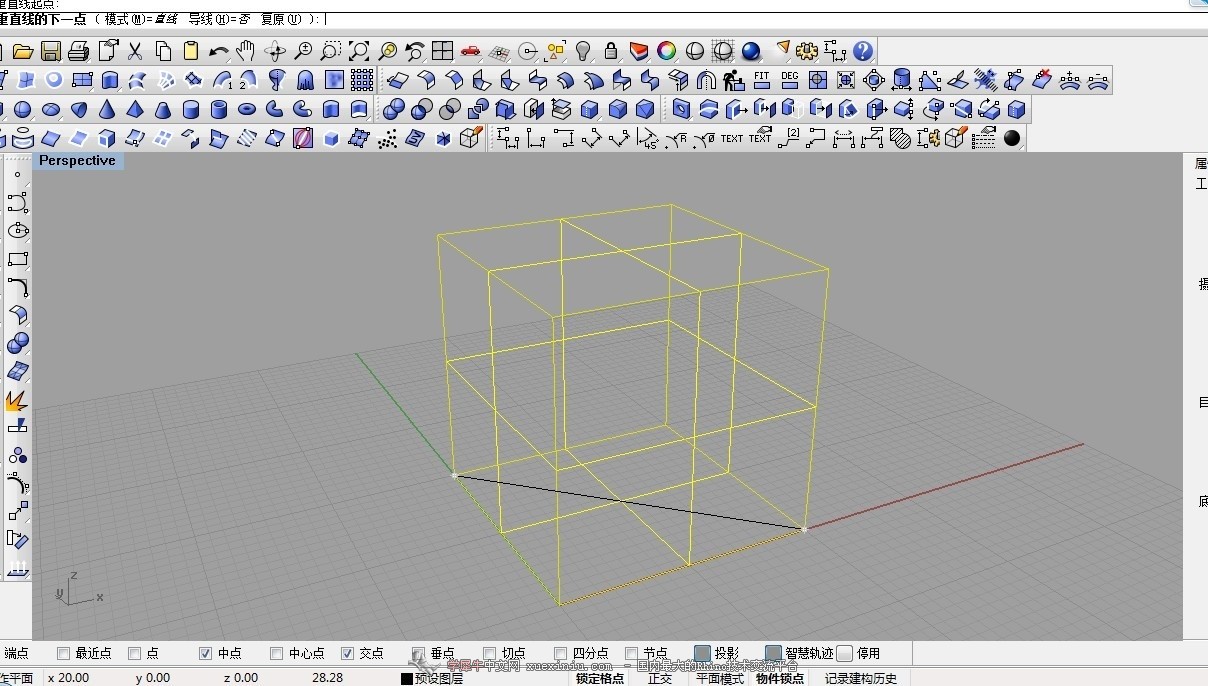Image resolution: width=1208 pixels, height=686 pixels.
Task: Click the Zoom Extents icon
Action: (x=359, y=51)
